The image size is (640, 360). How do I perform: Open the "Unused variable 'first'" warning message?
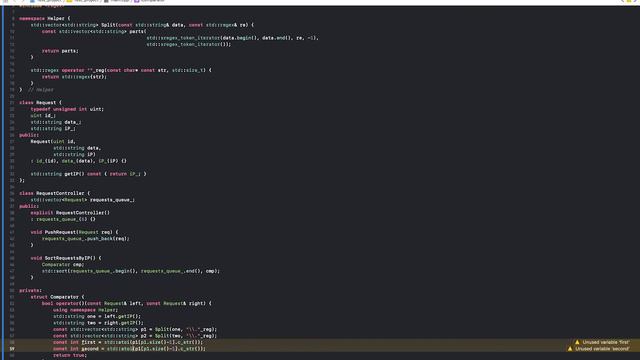[x=606, y=342]
